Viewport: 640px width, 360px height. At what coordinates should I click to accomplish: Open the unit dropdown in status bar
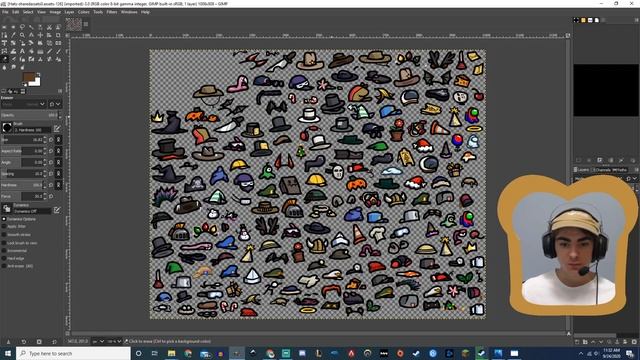[x=98, y=341]
